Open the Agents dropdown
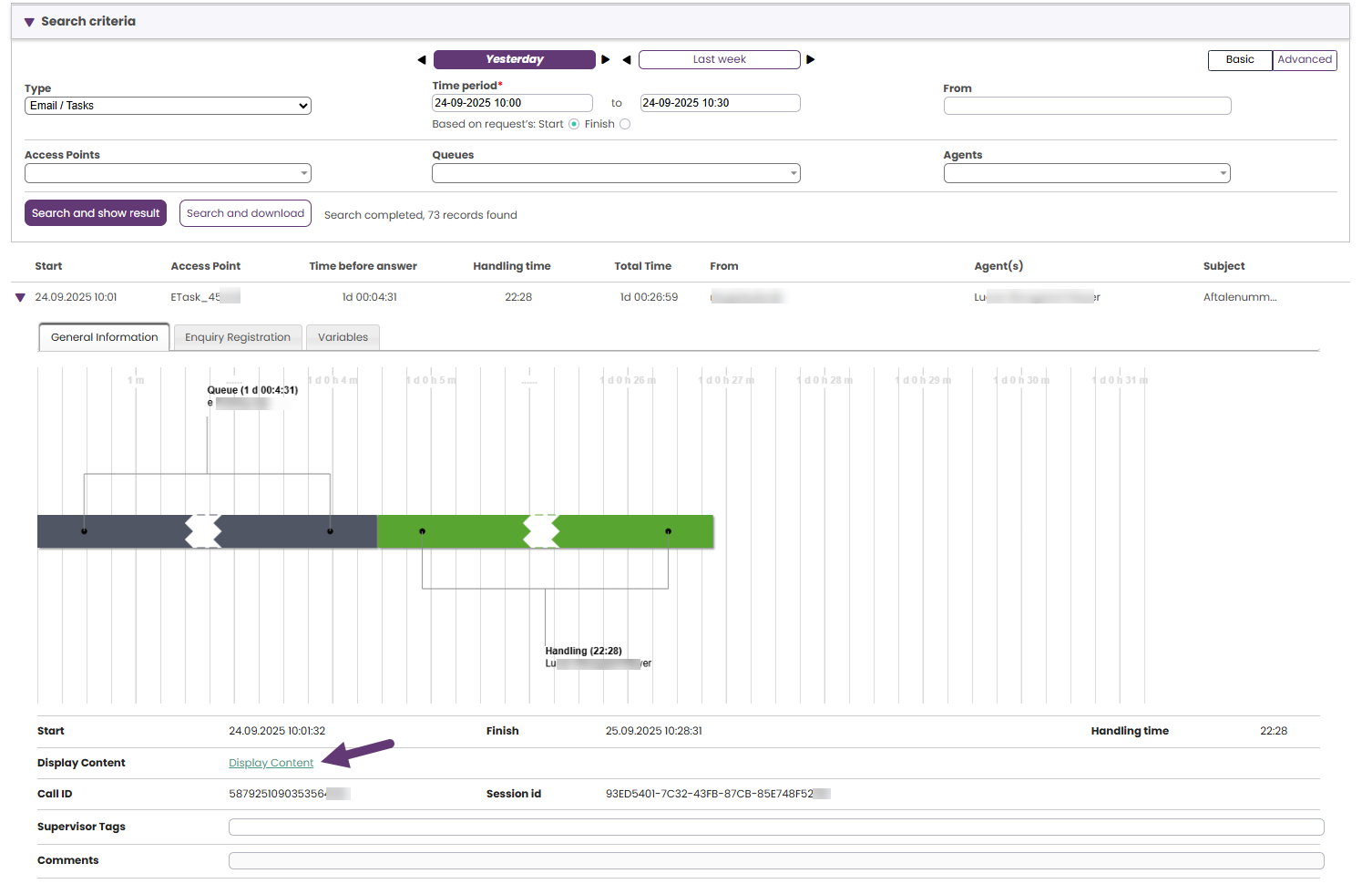The height and width of the screenshot is (884, 1372). point(1086,173)
